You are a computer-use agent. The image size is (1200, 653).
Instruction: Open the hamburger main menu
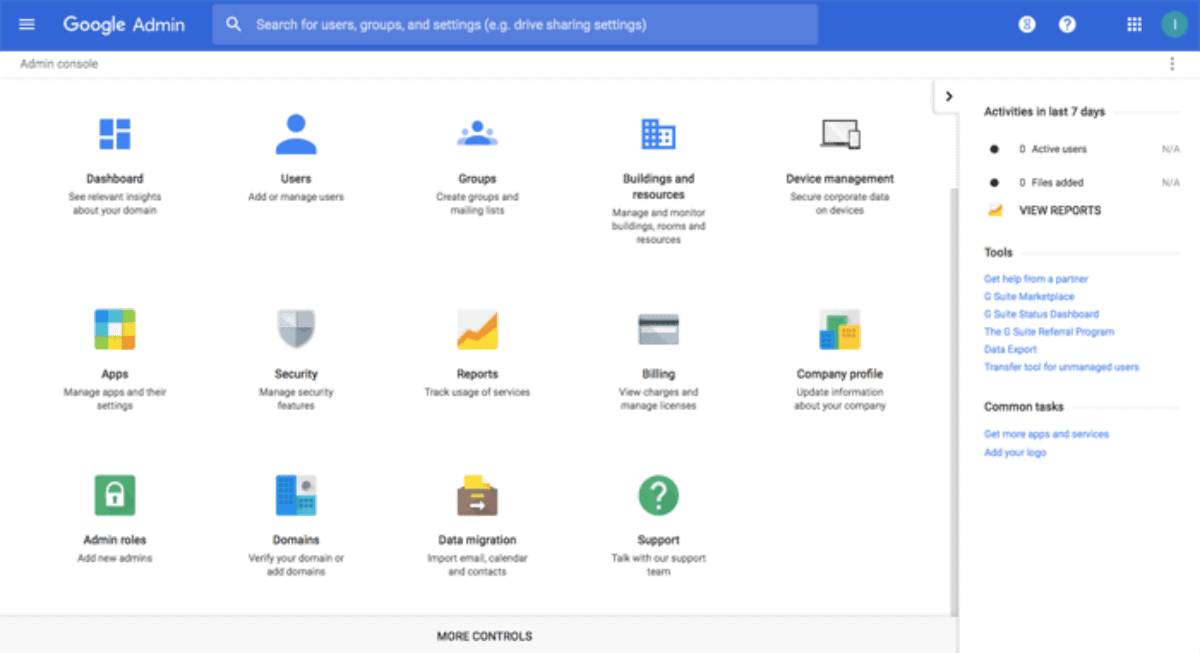click(x=27, y=24)
